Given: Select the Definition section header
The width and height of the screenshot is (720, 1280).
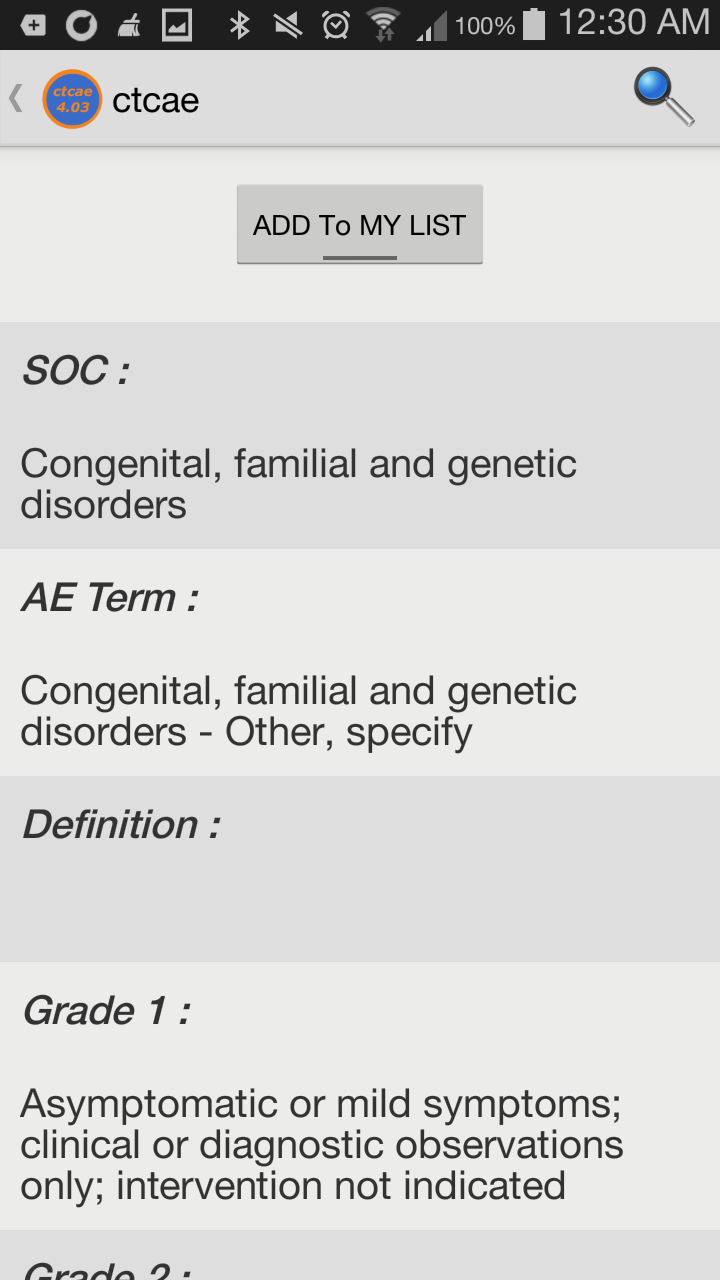Looking at the screenshot, I should point(121,825).
